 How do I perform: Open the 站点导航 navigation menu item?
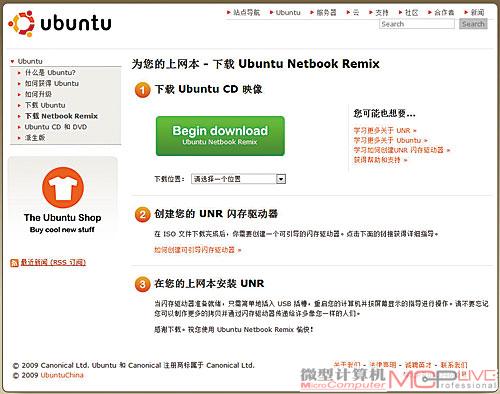pyautogui.click(x=246, y=13)
